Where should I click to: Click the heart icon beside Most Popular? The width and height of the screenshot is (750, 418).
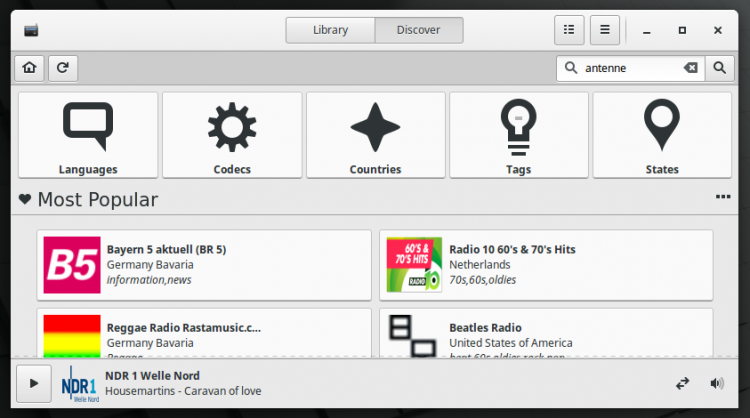[x=25, y=199]
